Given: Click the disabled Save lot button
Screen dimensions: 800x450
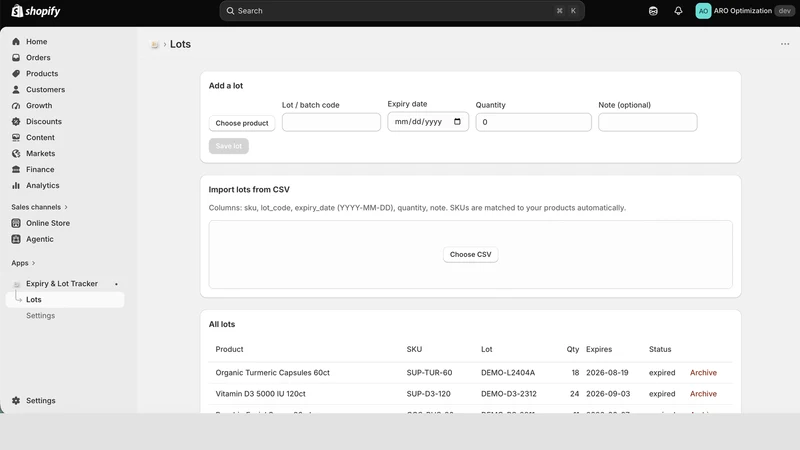Looking at the screenshot, I should [x=229, y=146].
